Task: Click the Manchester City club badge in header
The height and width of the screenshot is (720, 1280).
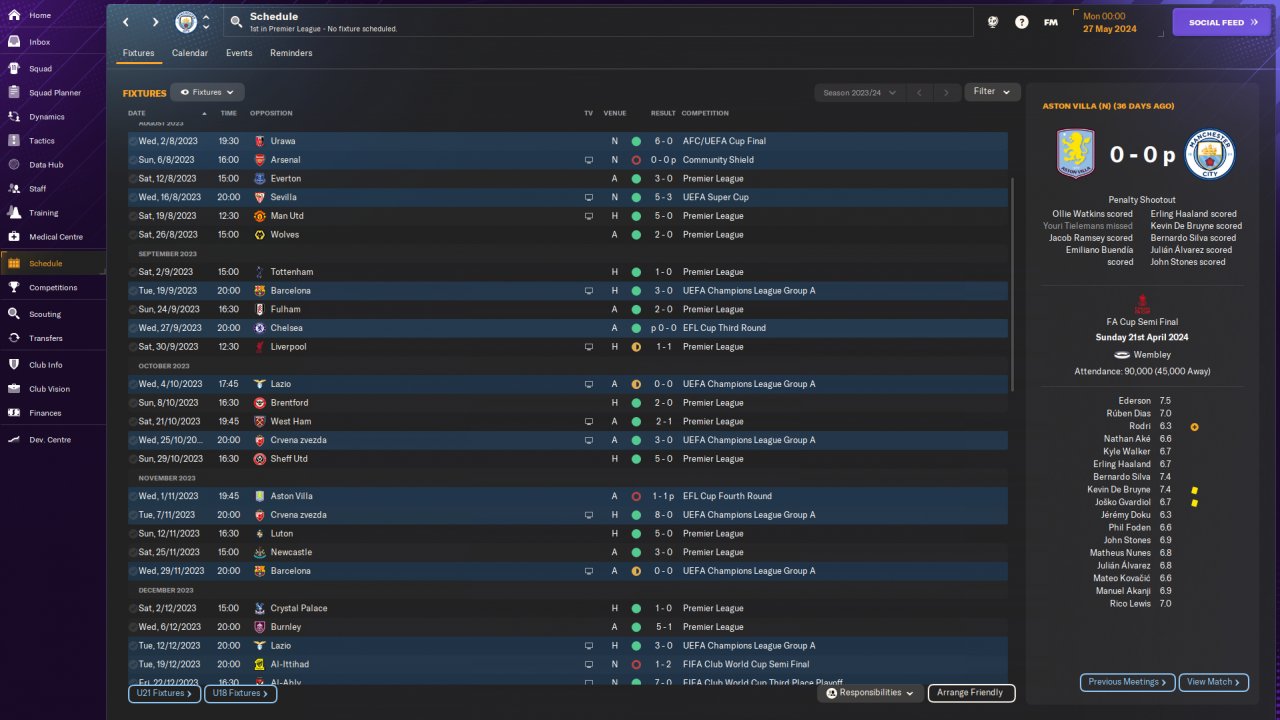Action: [x=186, y=22]
